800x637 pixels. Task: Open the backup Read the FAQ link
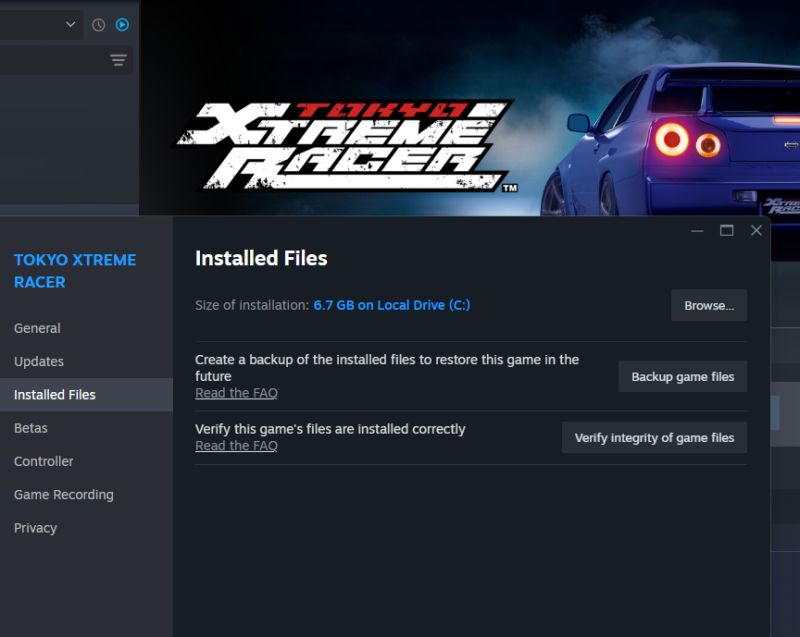click(236, 393)
